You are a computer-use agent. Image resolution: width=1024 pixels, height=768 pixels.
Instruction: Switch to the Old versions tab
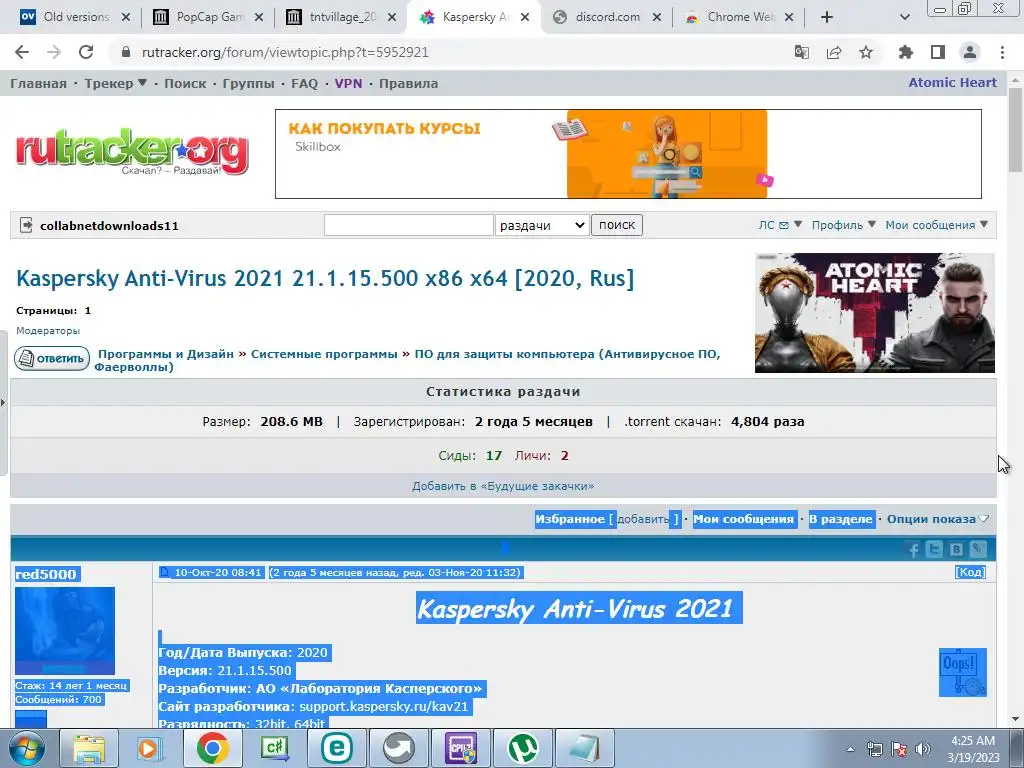[74, 17]
